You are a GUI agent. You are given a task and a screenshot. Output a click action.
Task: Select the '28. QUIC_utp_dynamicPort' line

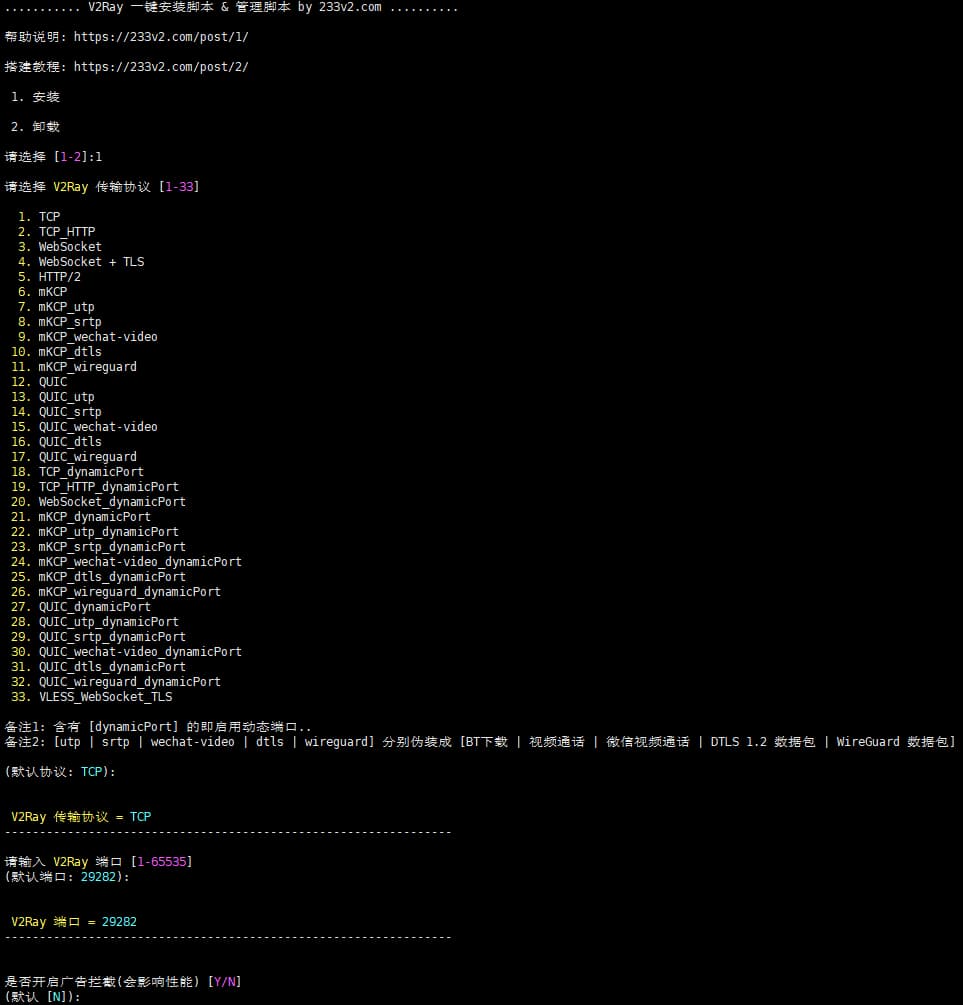point(95,622)
